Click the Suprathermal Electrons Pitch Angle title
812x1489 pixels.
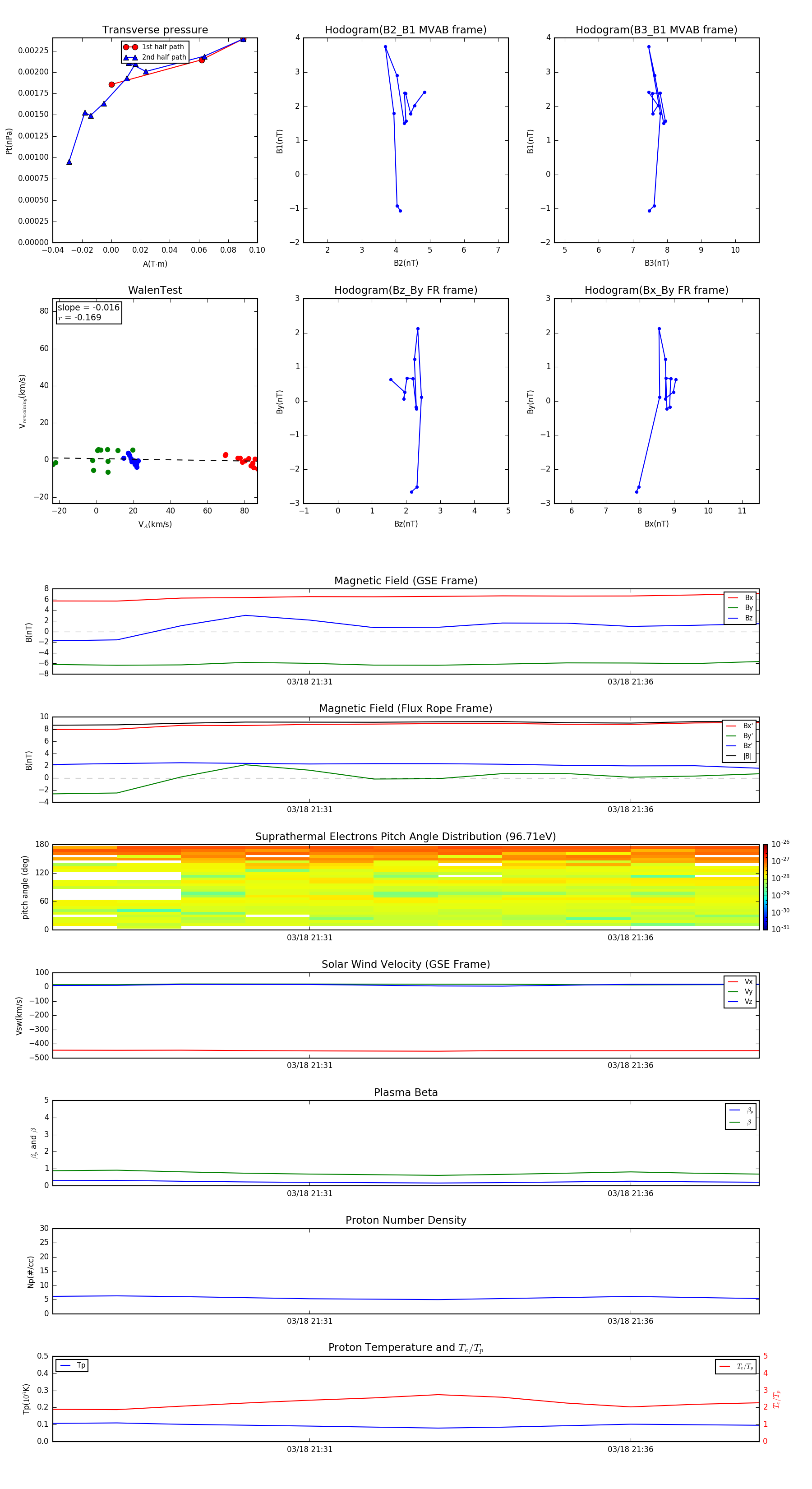tap(406, 837)
